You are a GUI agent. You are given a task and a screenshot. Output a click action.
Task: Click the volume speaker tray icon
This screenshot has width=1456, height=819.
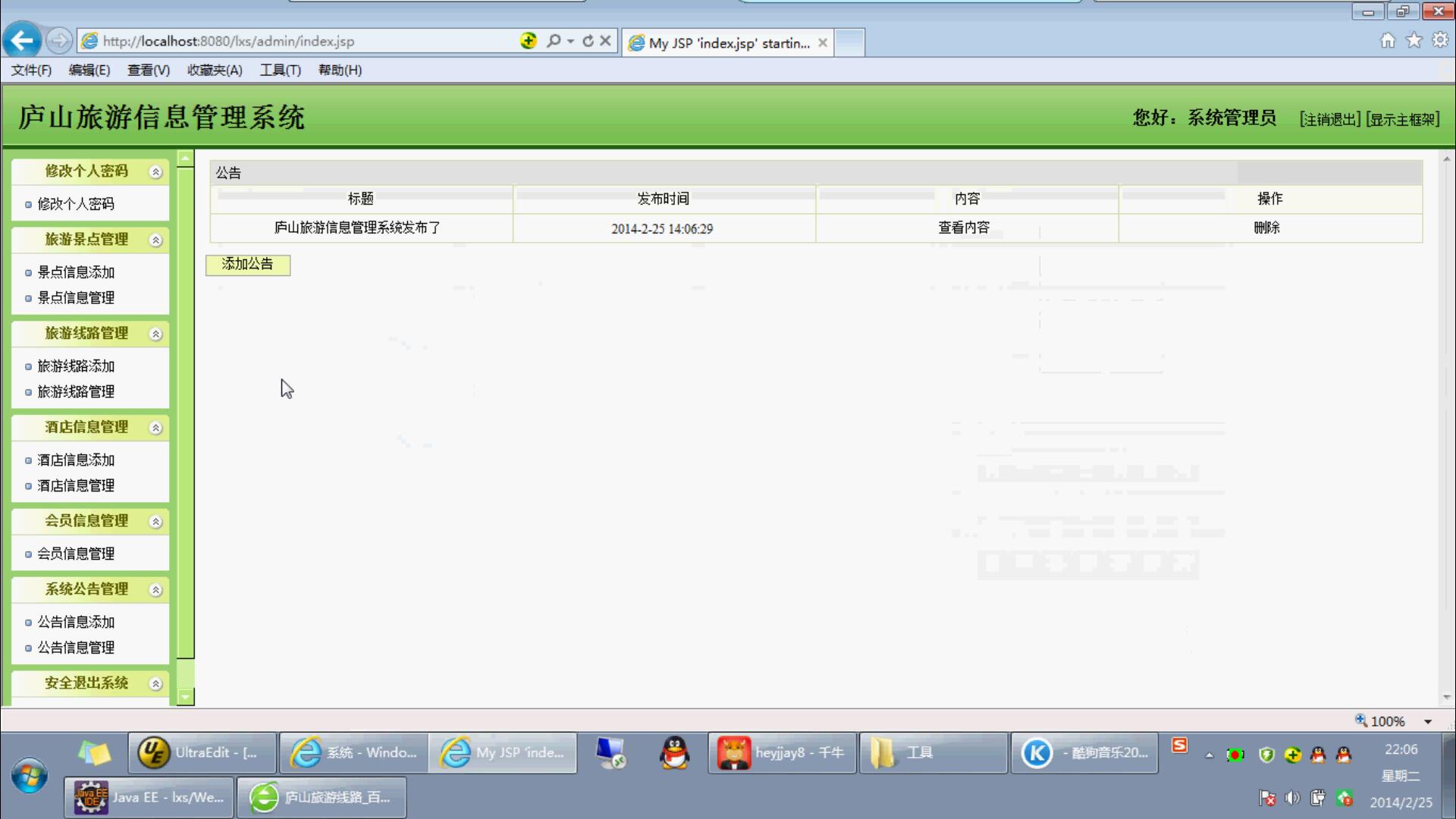pyautogui.click(x=1293, y=798)
